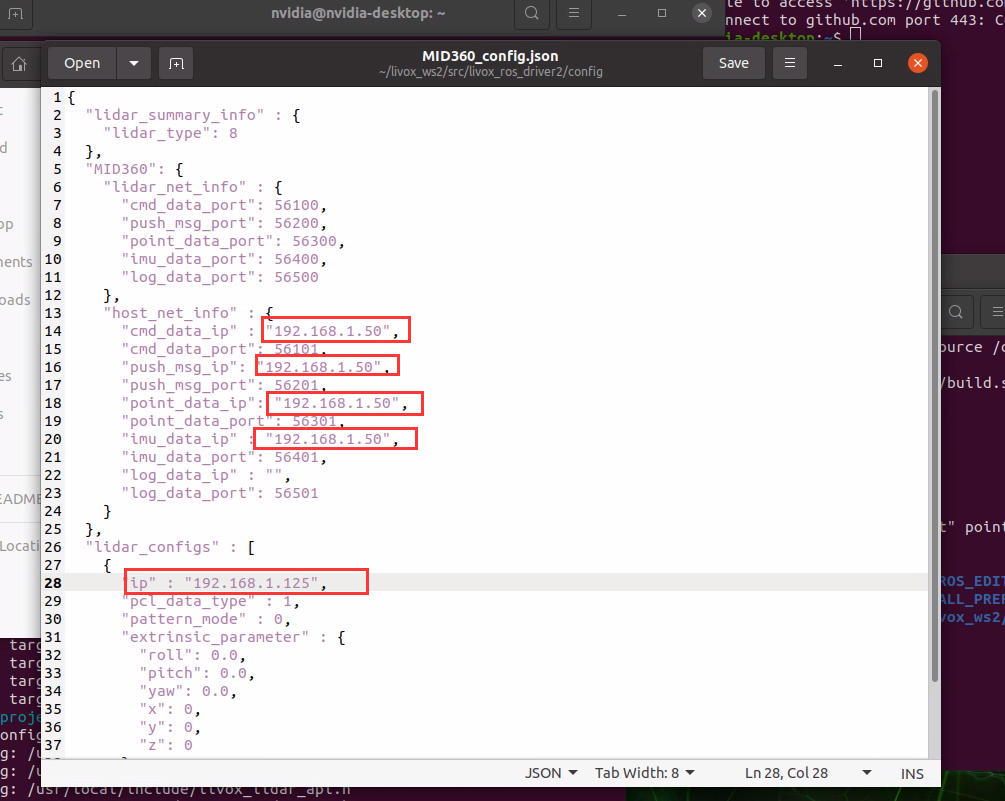This screenshot has height=801, width=1005.
Task: Click the "cmd_data_port": 56100 line
Action: 224,205
